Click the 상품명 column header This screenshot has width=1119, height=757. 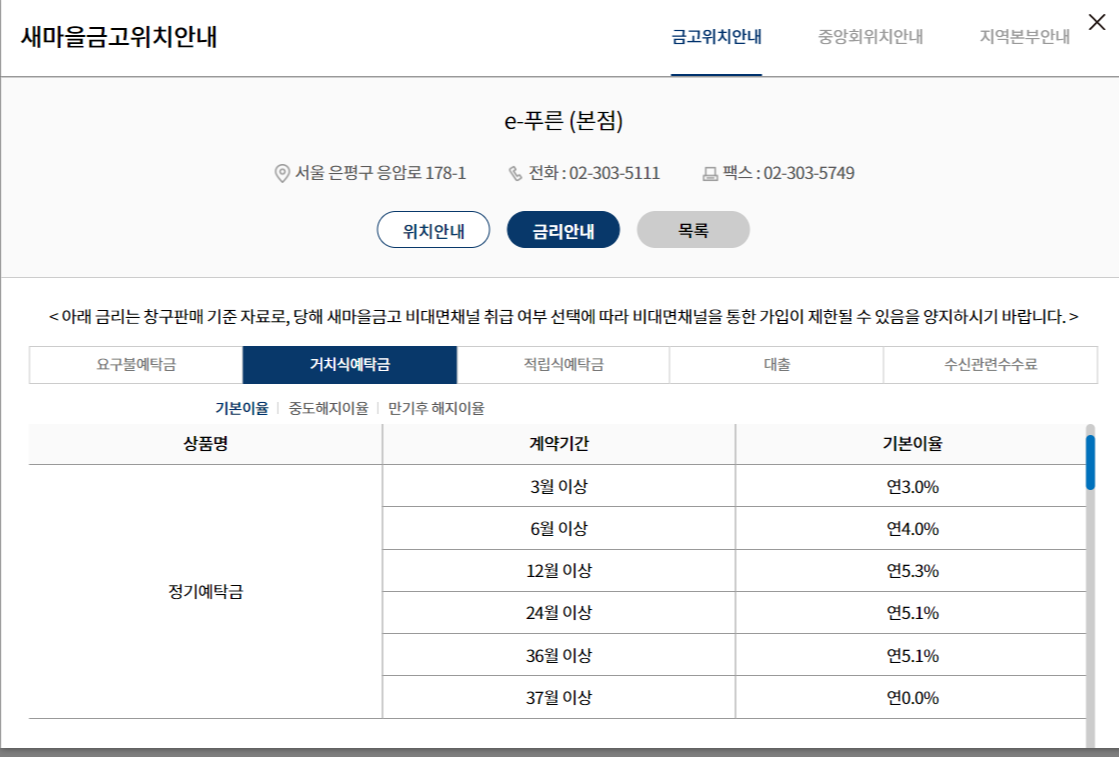pos(206,444)
